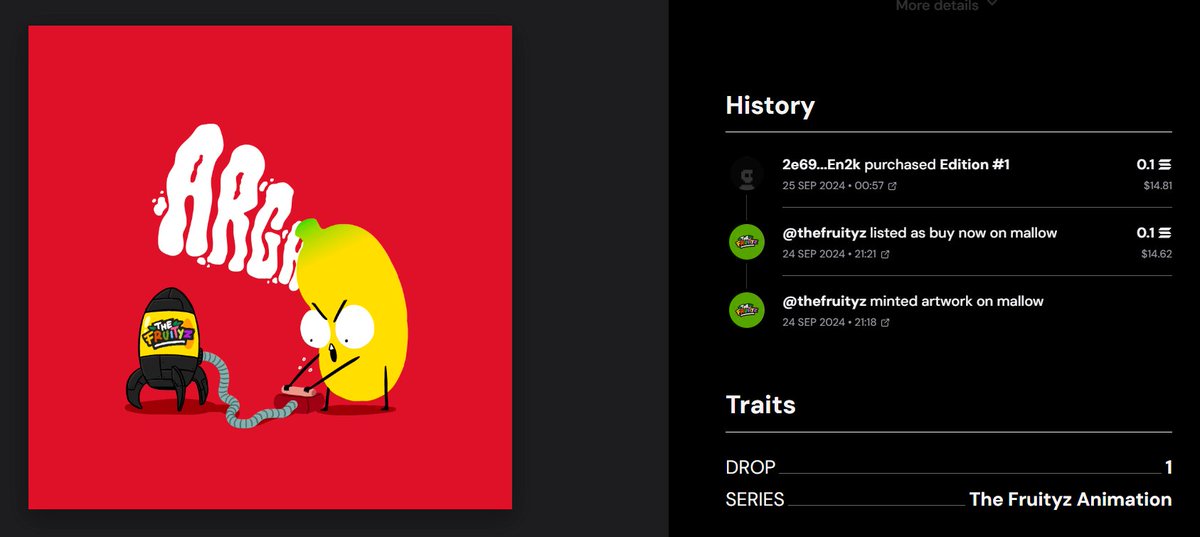Click the DROP trait value 1
This screenshot has width=1200, height=537.
point(1168,467)
